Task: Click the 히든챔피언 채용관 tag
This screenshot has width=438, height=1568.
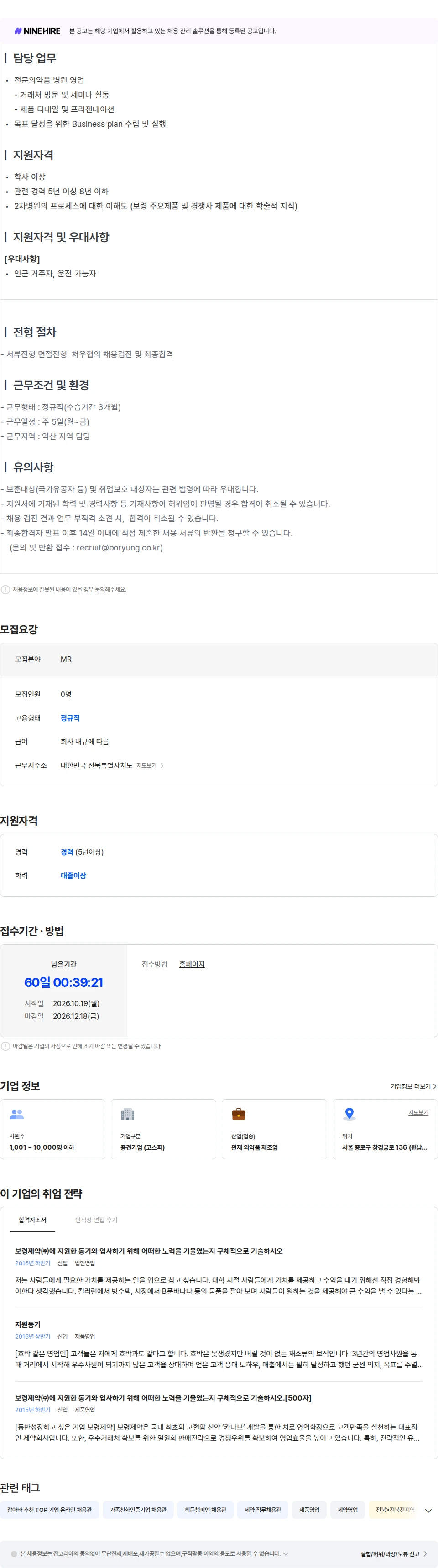Action: 205,1510
